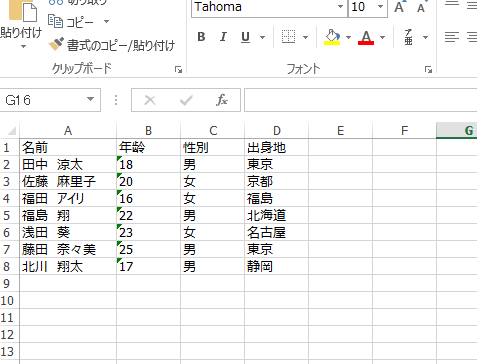Click the cell 名古屋
The image size is (477, 364).
pos(277,232)
